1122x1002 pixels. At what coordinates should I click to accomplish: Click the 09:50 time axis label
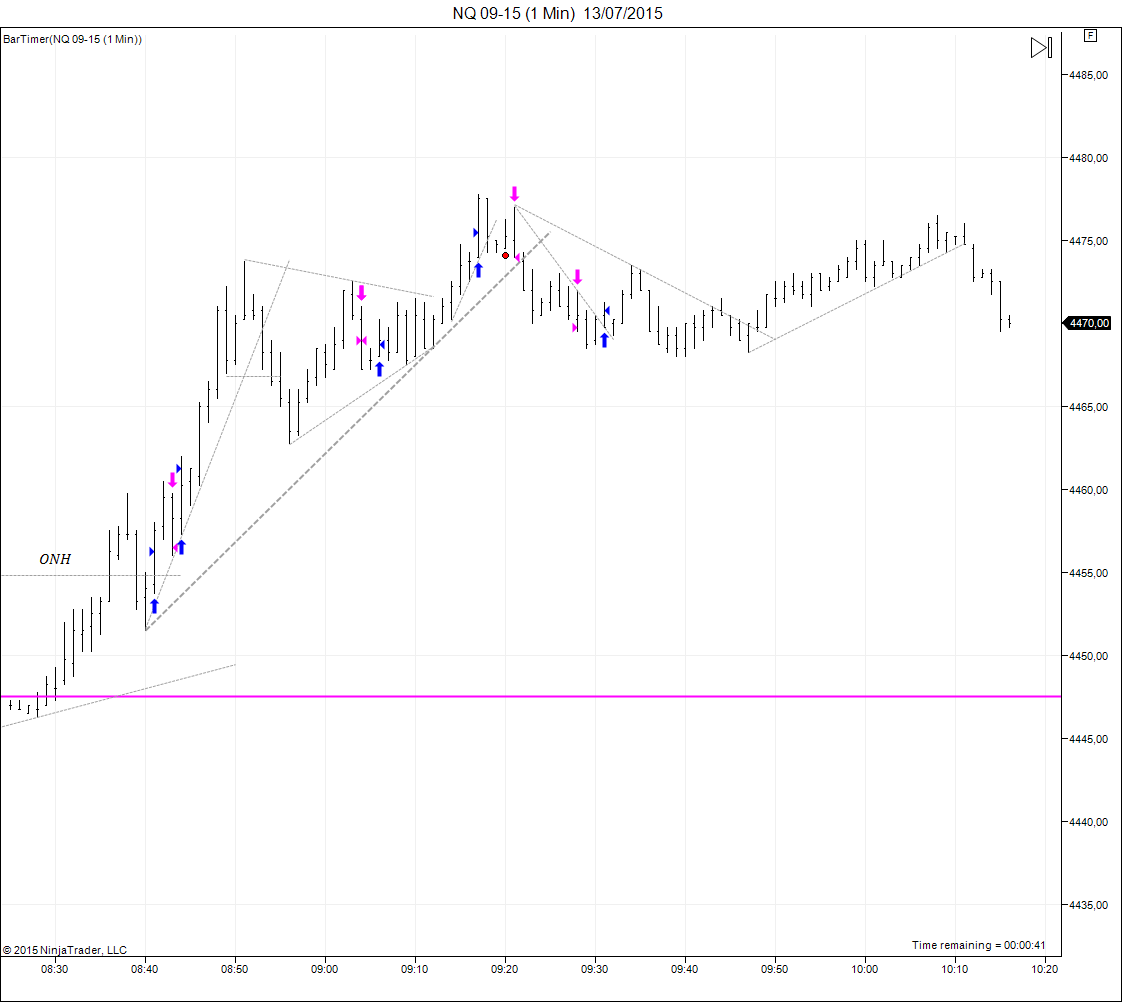(775, 969)
